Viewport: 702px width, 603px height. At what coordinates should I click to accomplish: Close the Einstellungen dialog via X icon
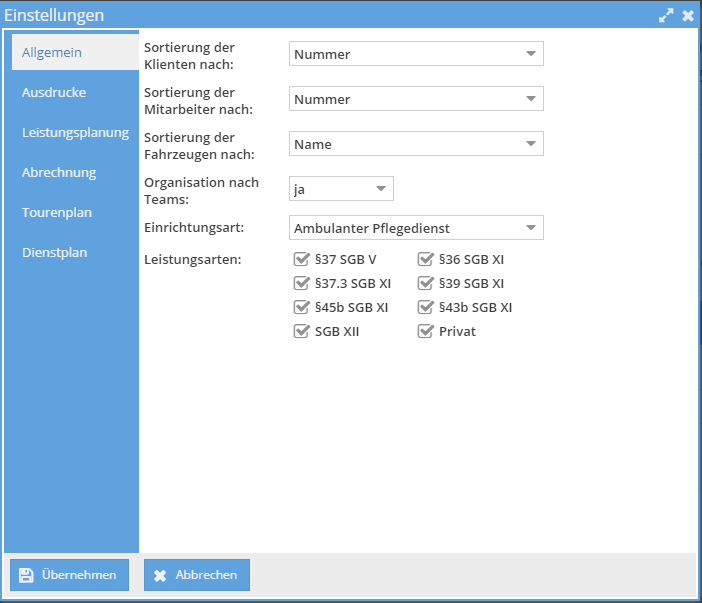coord(688,16)
